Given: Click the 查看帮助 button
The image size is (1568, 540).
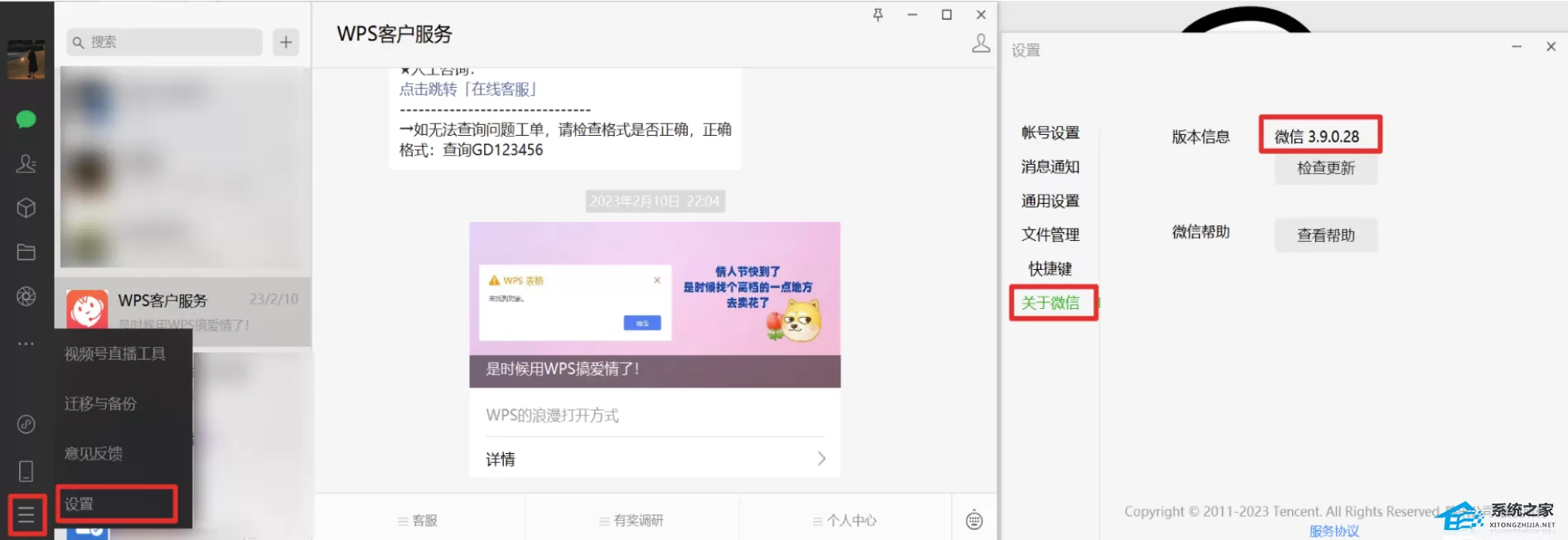Looking at the screenshot, I should coord(1326,235).
